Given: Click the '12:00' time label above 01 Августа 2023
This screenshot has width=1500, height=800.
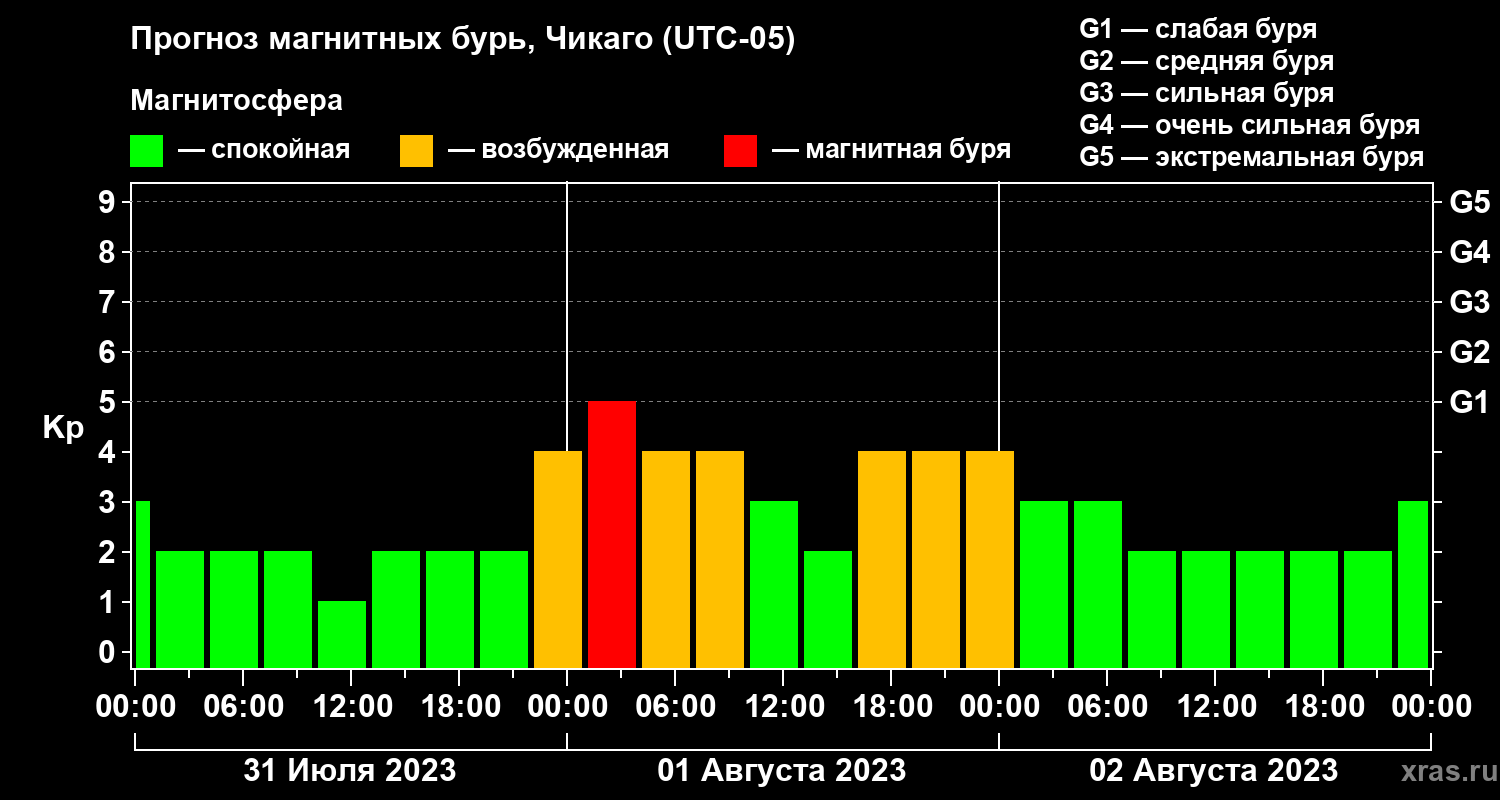Looking at the screenshot, I should (783, 707).
